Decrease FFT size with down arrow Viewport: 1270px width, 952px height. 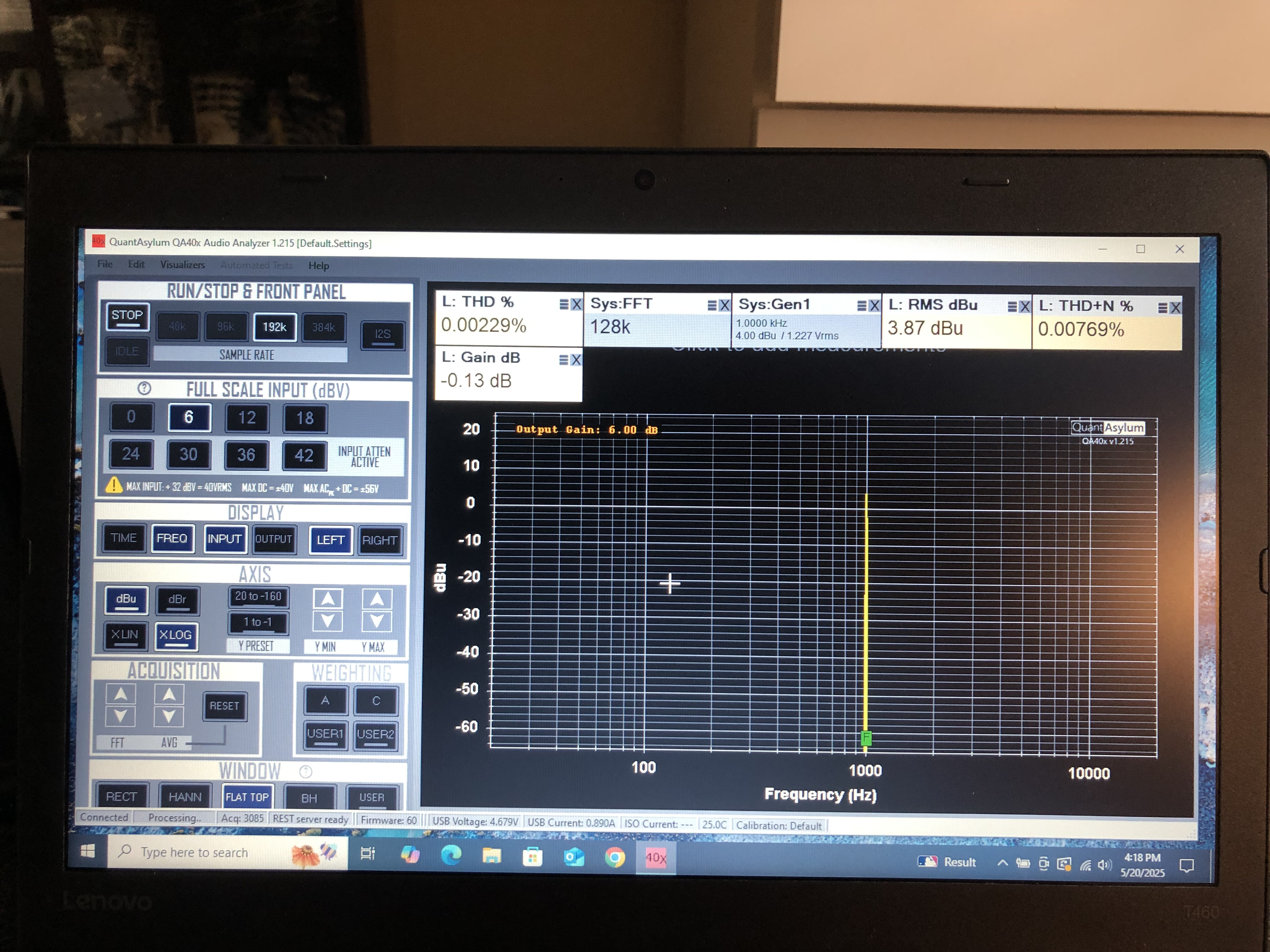pos(121,716)
